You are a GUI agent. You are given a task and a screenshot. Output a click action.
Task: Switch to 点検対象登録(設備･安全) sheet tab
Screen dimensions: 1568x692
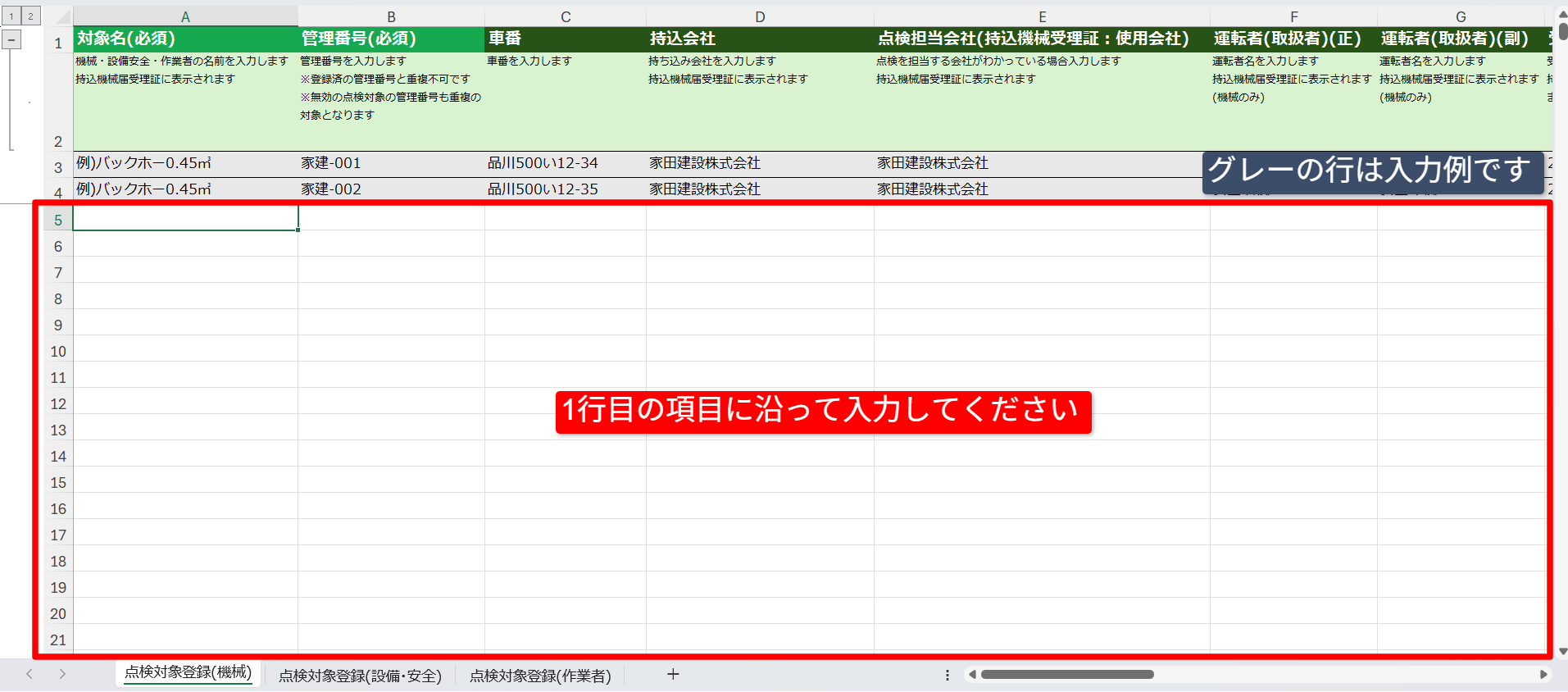(x=360, y=676)
